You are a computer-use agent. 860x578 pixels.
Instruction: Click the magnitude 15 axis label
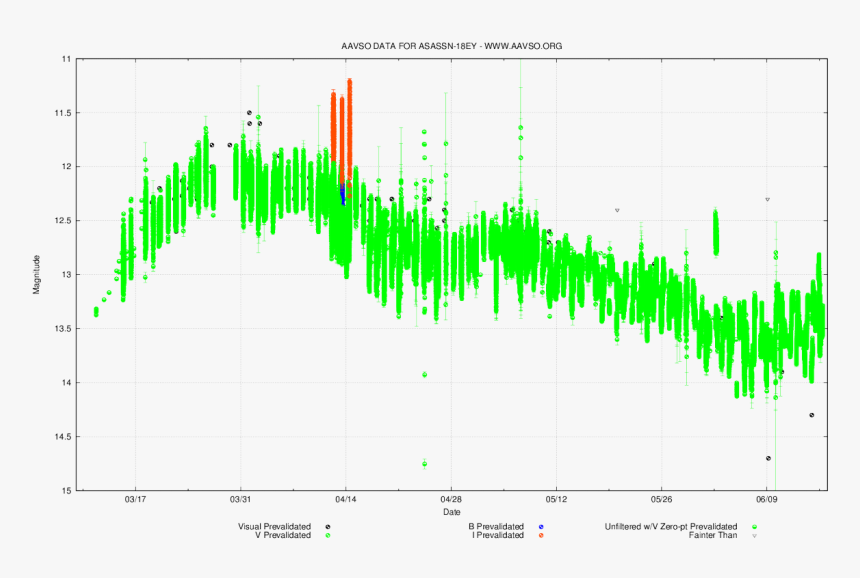66,490
